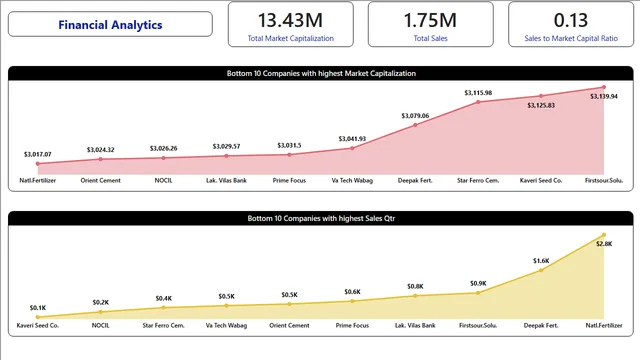Select Deepak Fert. label in Market Capitalization chart
The image size is (640, 360).
[415, 180]
